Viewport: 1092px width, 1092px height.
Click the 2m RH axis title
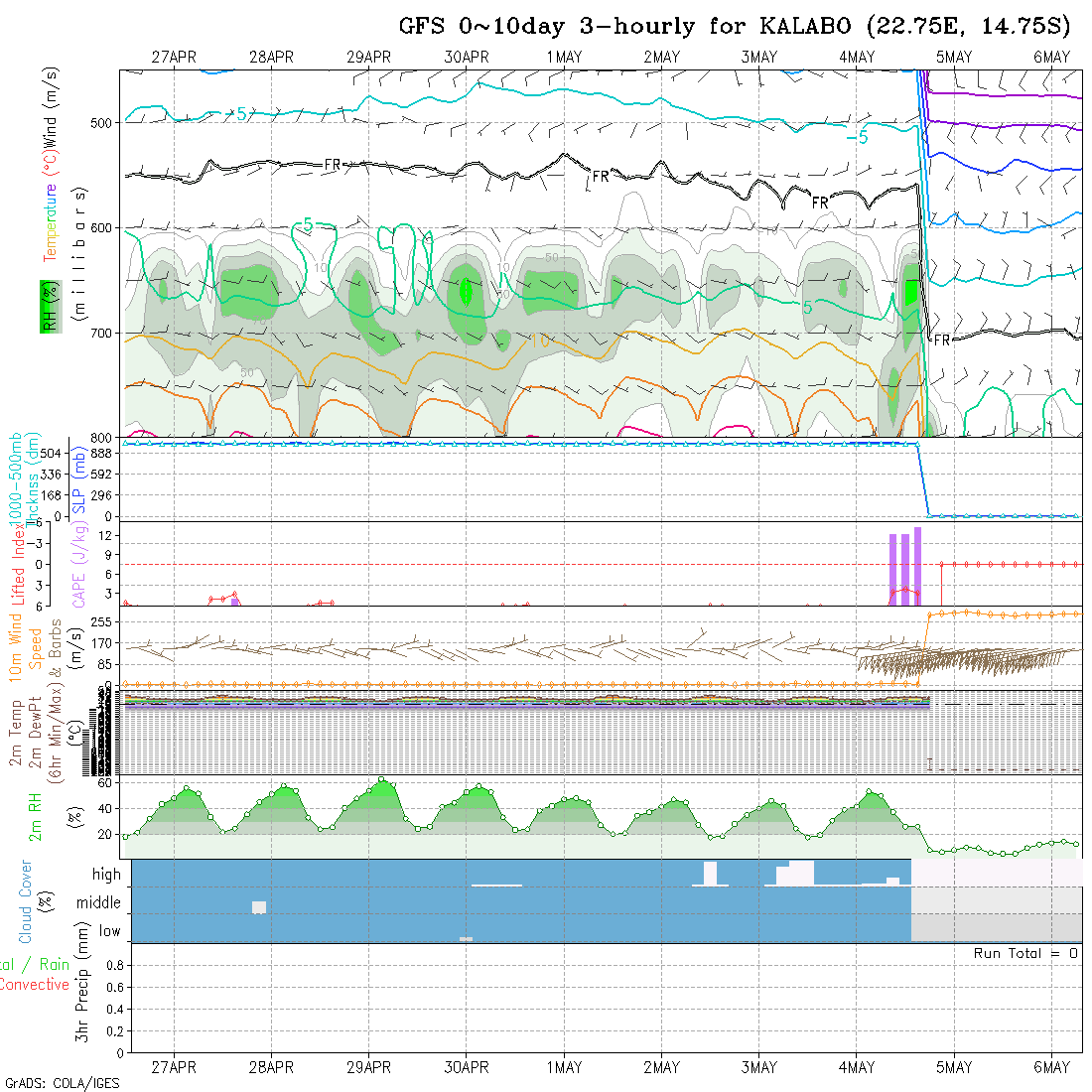coord(35,817)
